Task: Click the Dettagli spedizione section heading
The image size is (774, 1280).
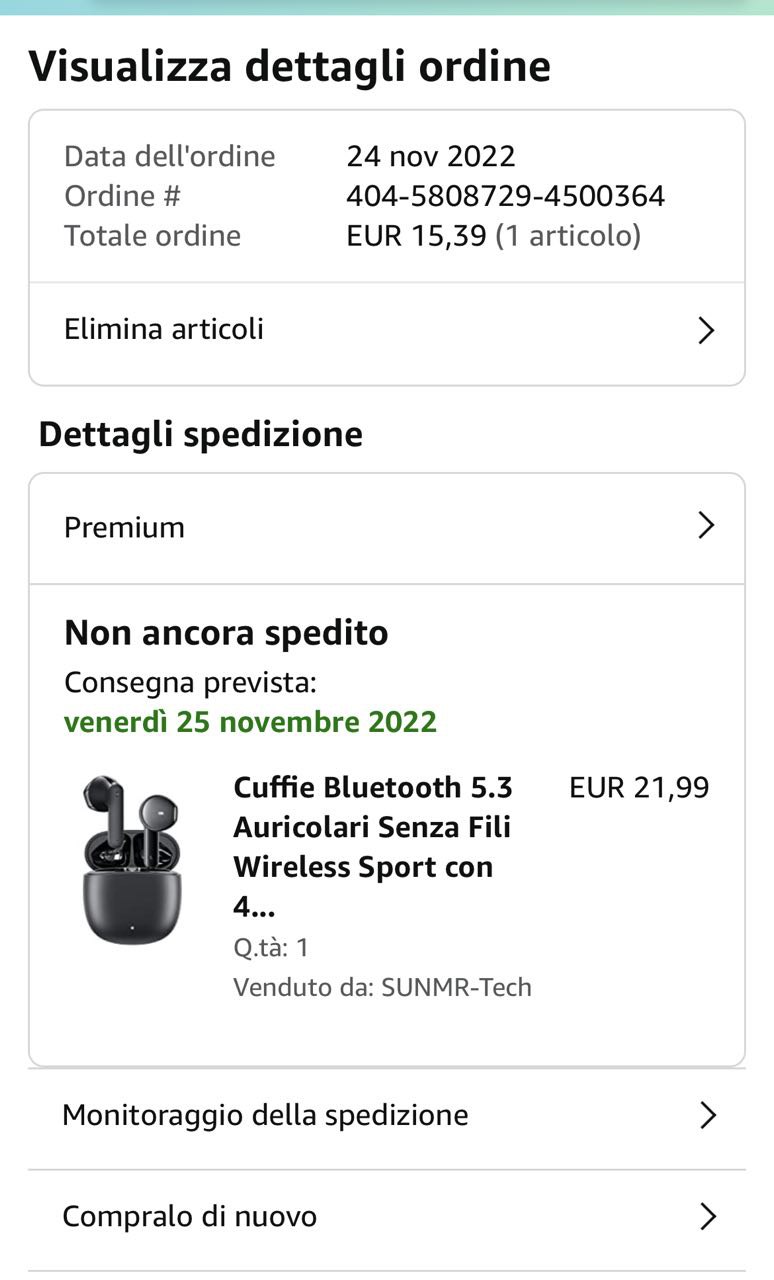Action: (x=200, y=435)
